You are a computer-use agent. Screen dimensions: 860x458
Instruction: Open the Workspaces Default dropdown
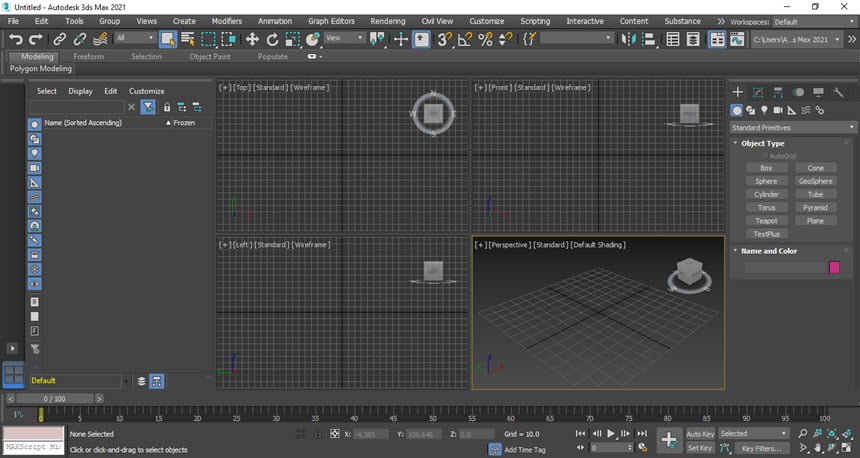pyautogui.click(x=814, y=22)
